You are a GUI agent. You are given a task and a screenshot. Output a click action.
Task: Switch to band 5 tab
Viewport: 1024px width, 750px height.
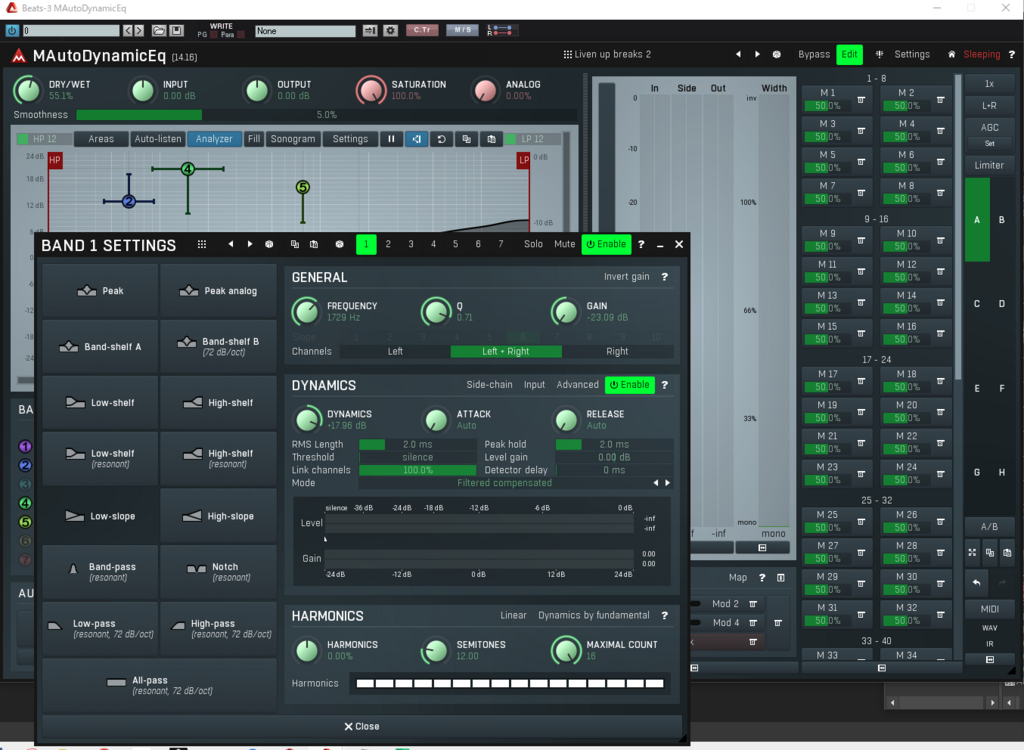point(455,244)
